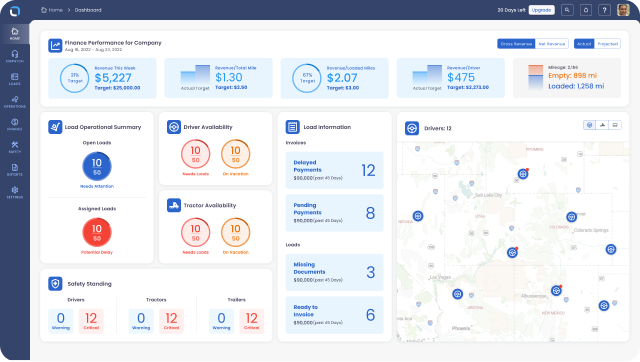
Task: Click the Load Operational Summary icon
Action: click(x=55, y=127)
